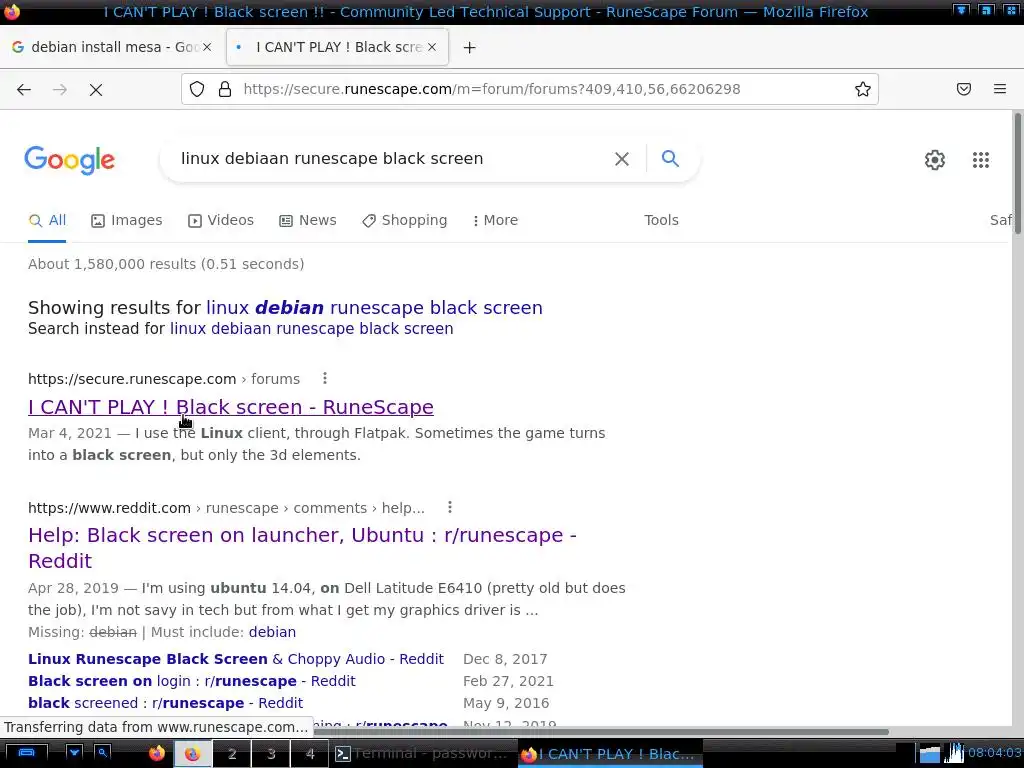Click the 'Dec 8, 2017' date text

pyautogui.click(x=505, y=659)
